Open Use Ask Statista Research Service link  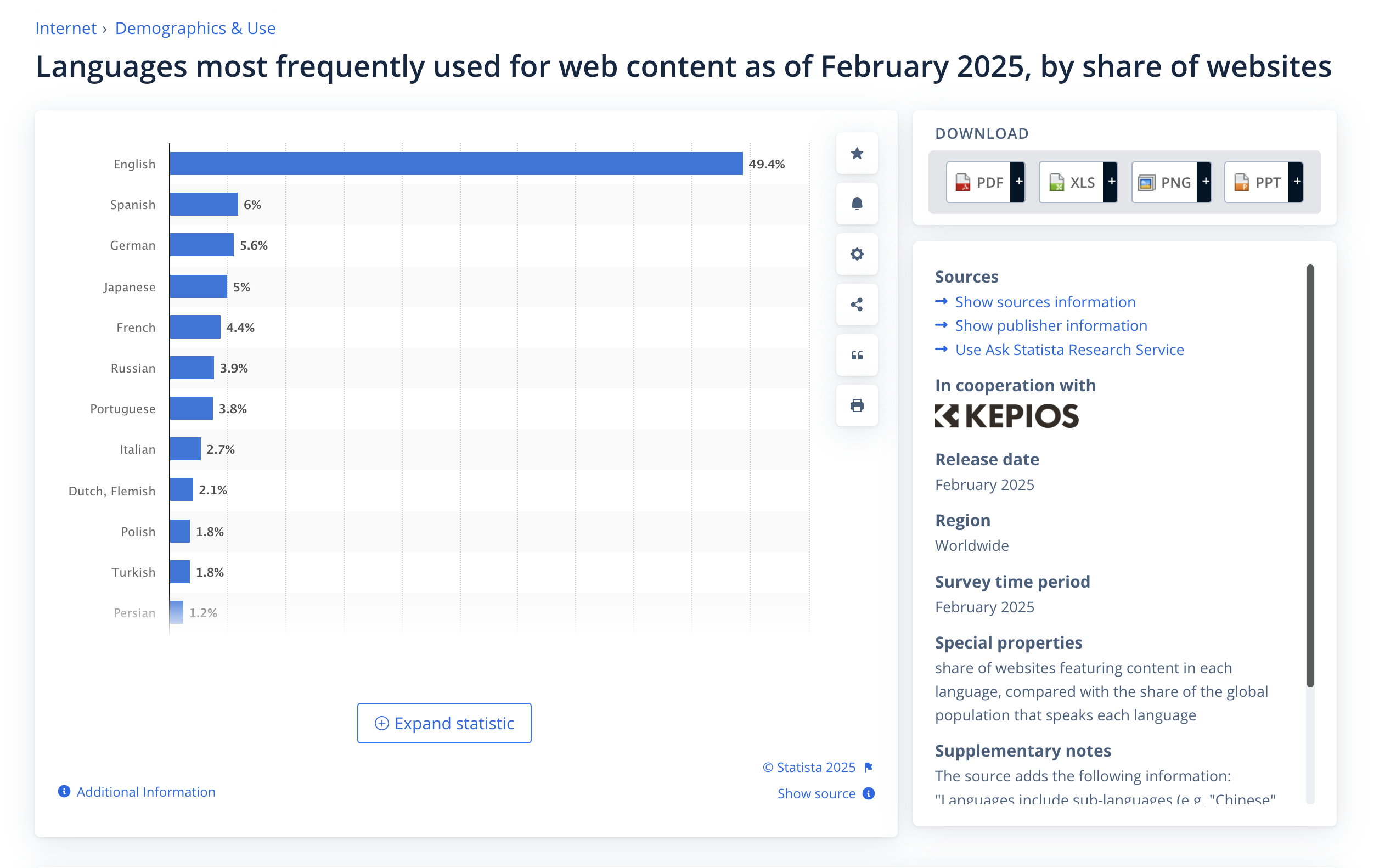tap(1069, 350)
